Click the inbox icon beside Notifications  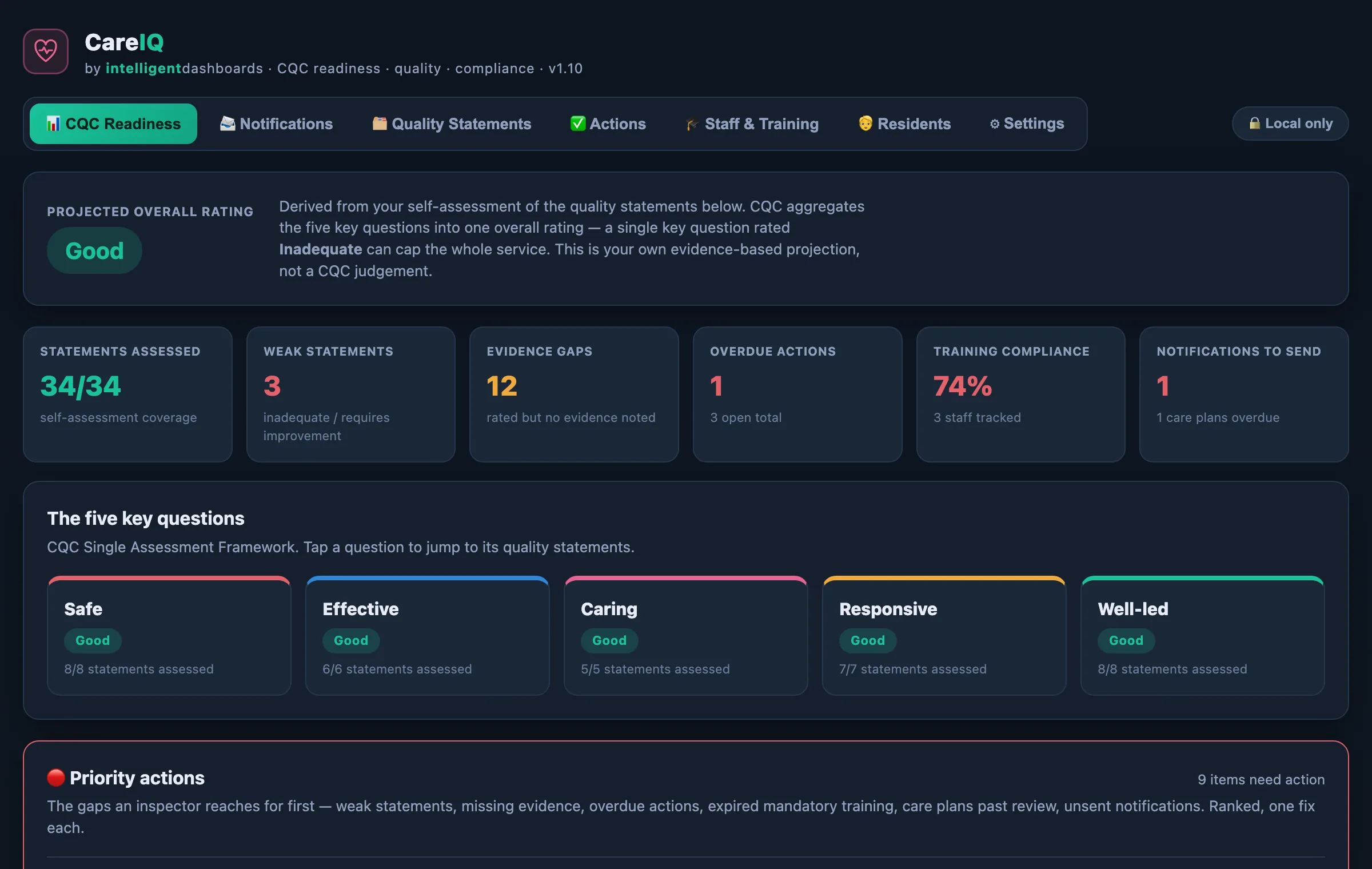[x=228, y=123]
